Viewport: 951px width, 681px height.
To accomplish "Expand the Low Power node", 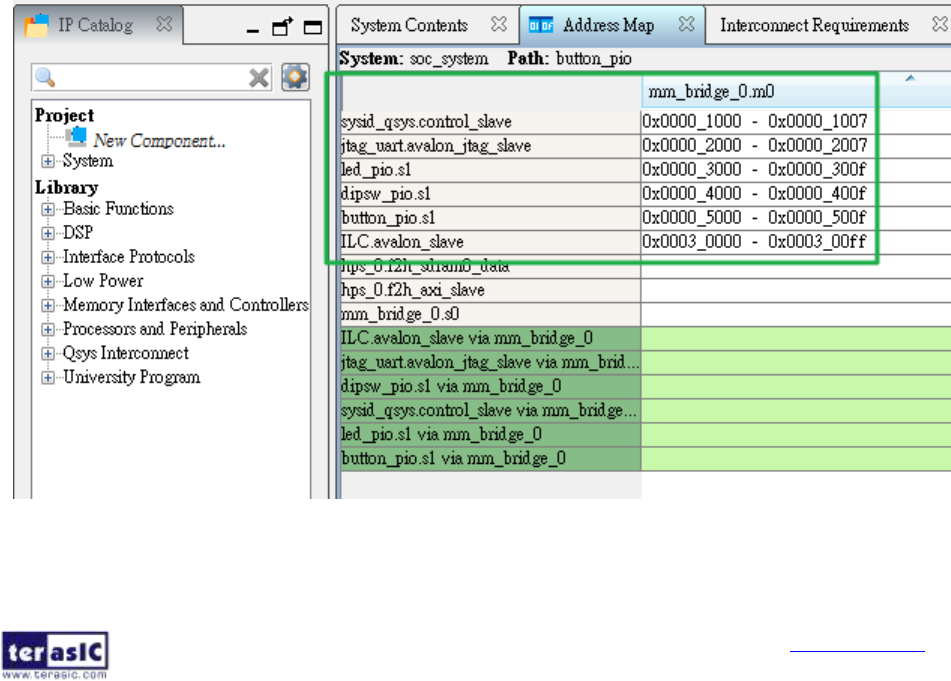I will (48, 281).
